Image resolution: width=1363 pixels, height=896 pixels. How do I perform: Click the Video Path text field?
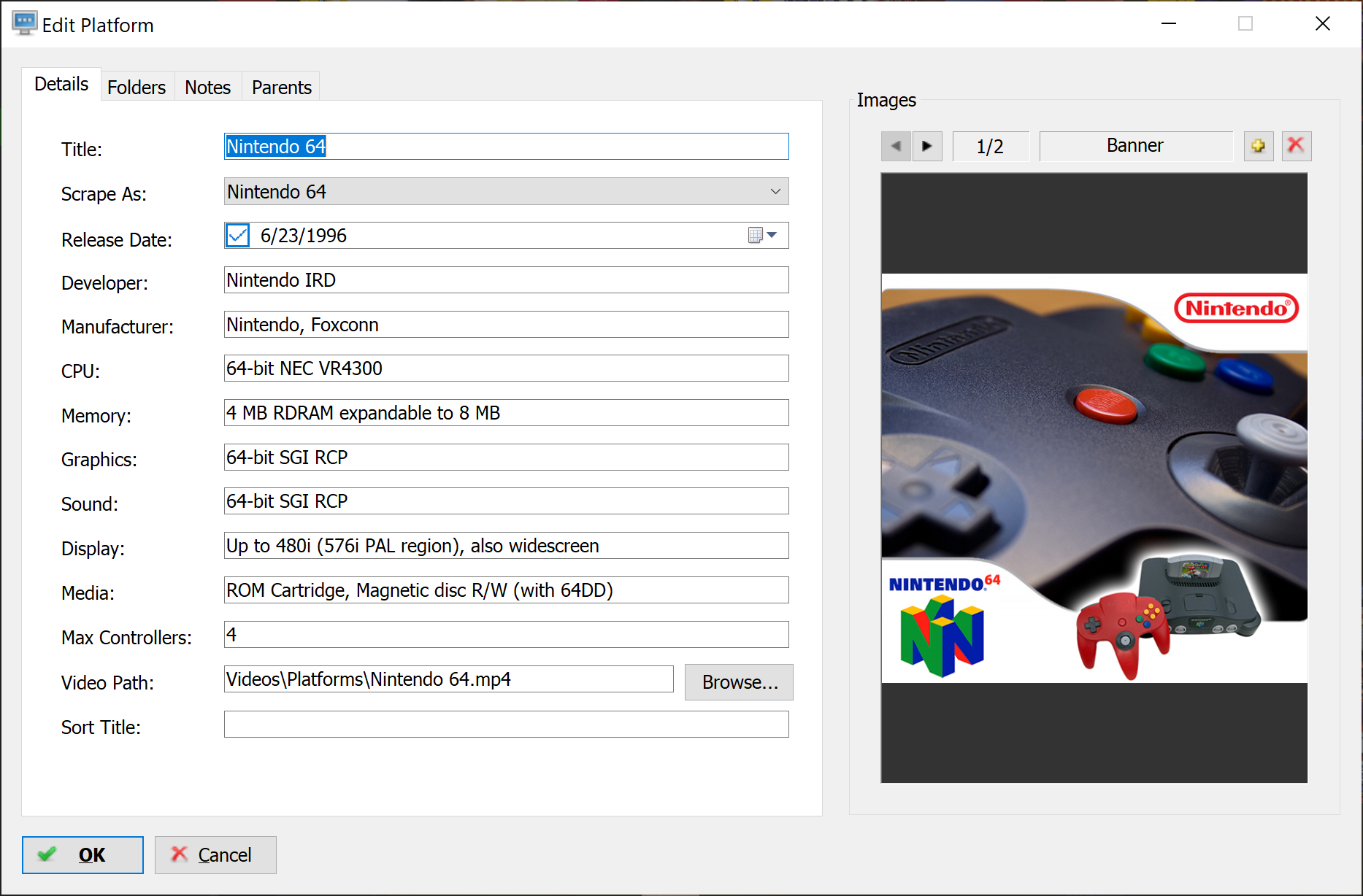pyautogui.click(x=449, y=679)
